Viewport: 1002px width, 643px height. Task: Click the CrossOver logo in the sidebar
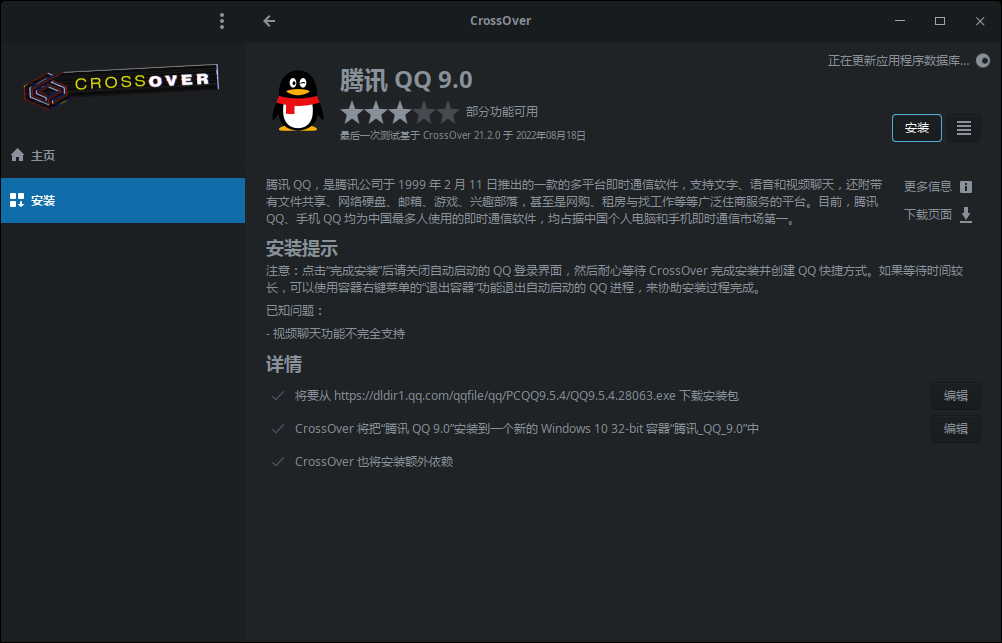point(122,87)
